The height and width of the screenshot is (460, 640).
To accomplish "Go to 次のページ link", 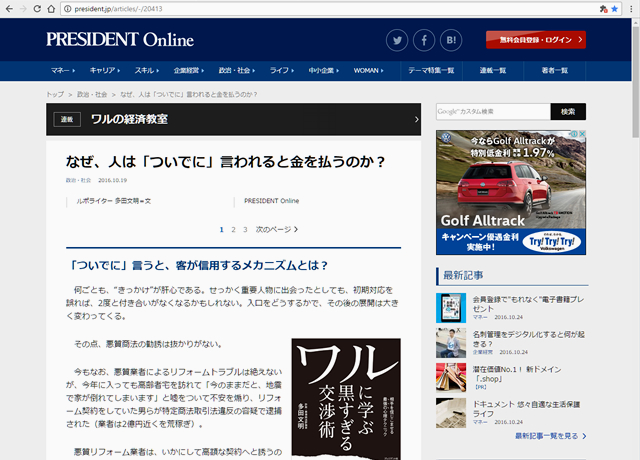I will [276, 229].
